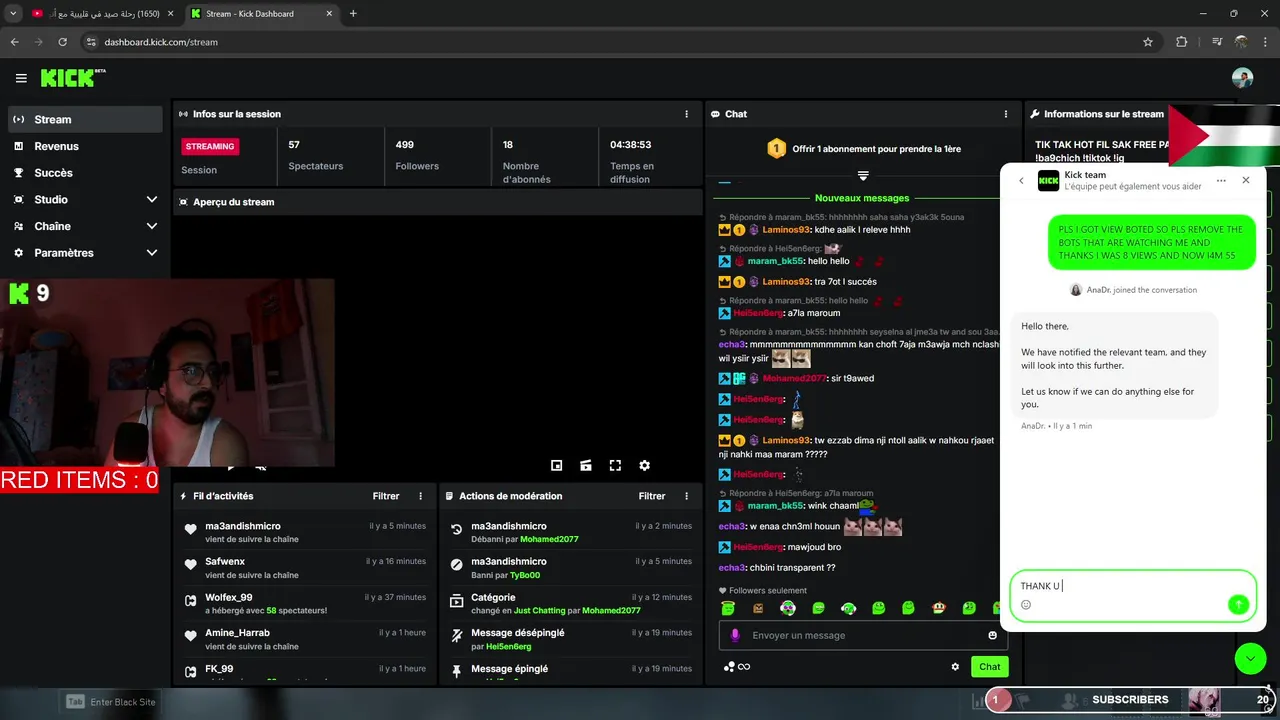This screenshot has width=1280, height=720.
Task: Open the browser extensions puzzle icon
Action: coord(1182,42)
